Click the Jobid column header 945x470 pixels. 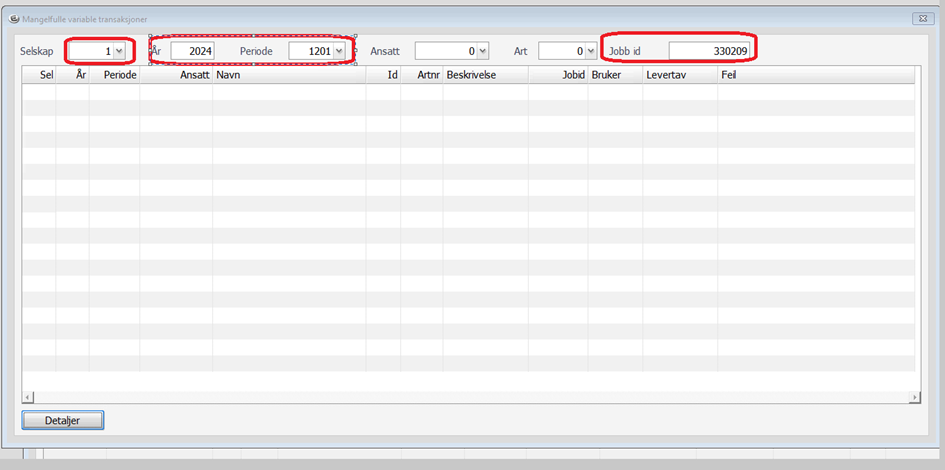point(558,75)
